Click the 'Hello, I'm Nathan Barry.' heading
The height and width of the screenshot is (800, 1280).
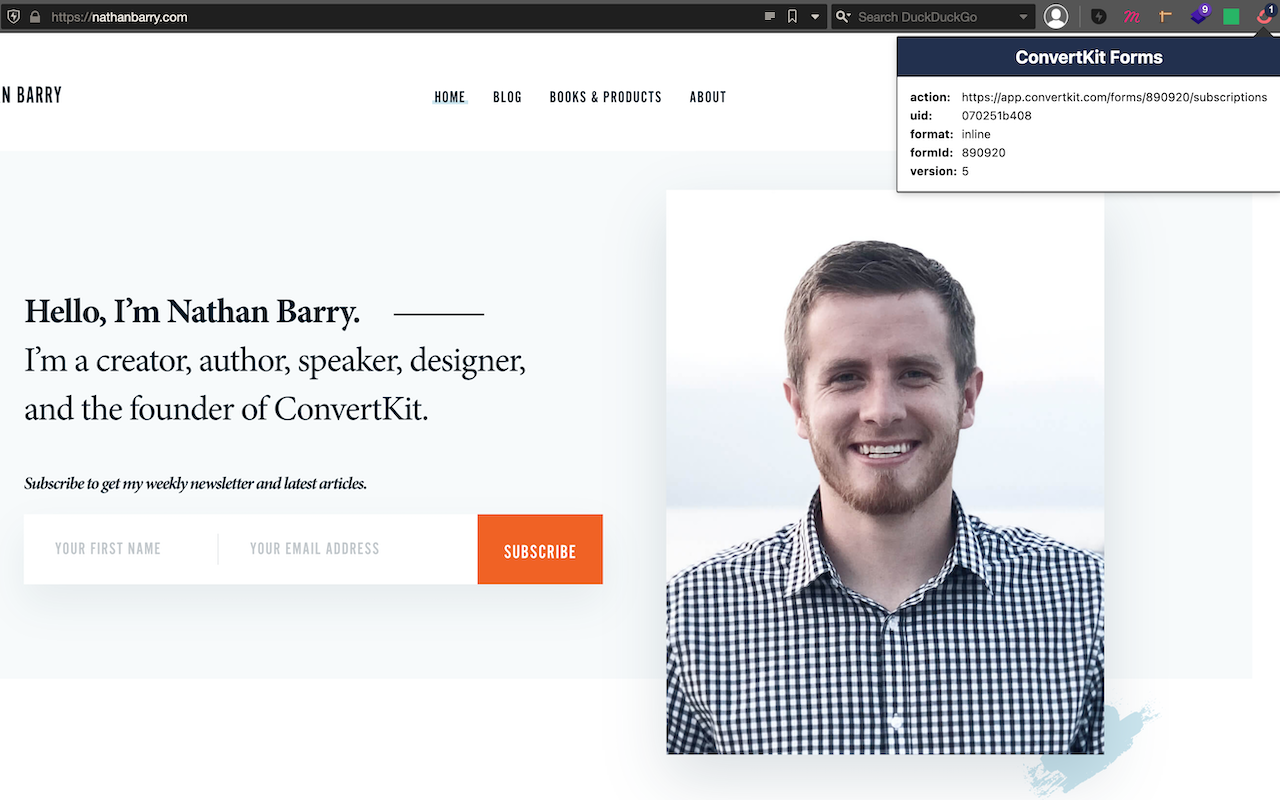pyautogui.click(x=192, y=312)
